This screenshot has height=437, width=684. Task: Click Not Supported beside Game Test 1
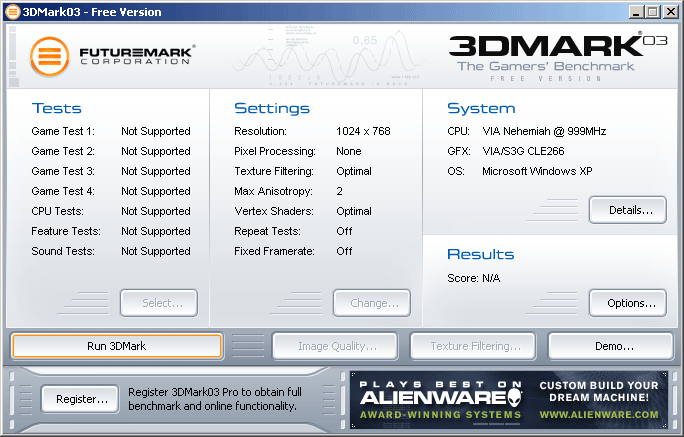point(156,131)
